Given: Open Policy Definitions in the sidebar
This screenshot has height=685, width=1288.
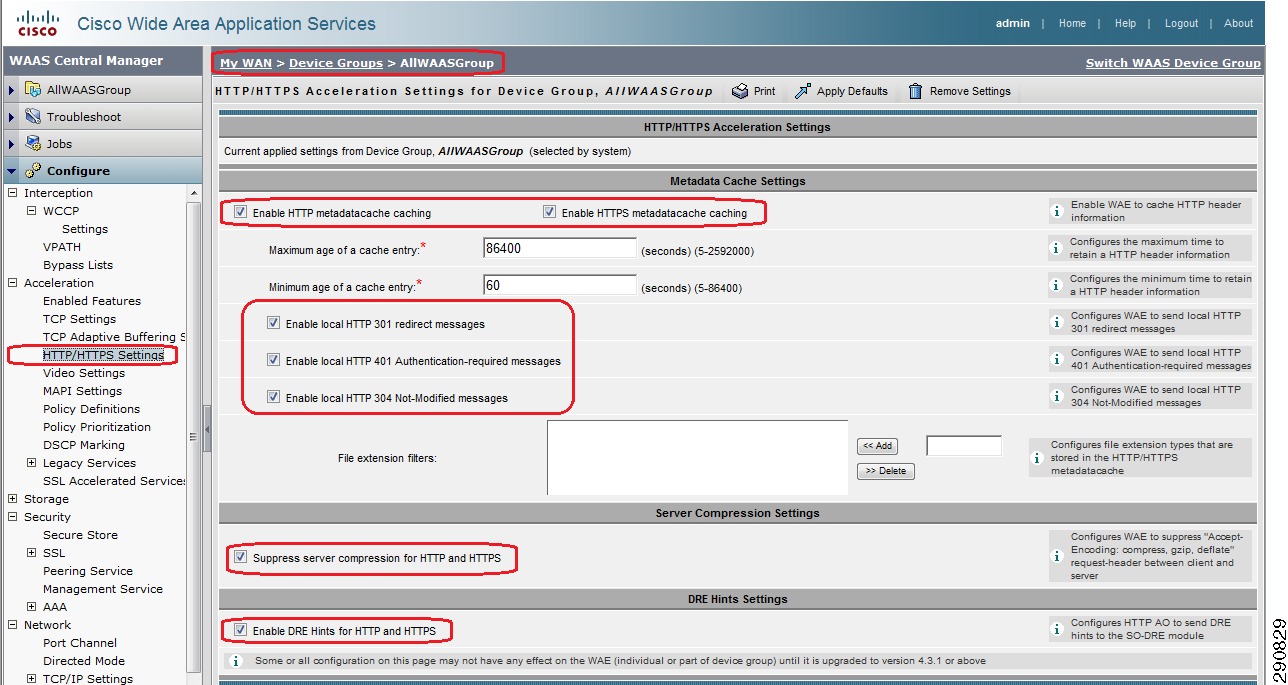Looking at the screenshot, I should (91, 409).
